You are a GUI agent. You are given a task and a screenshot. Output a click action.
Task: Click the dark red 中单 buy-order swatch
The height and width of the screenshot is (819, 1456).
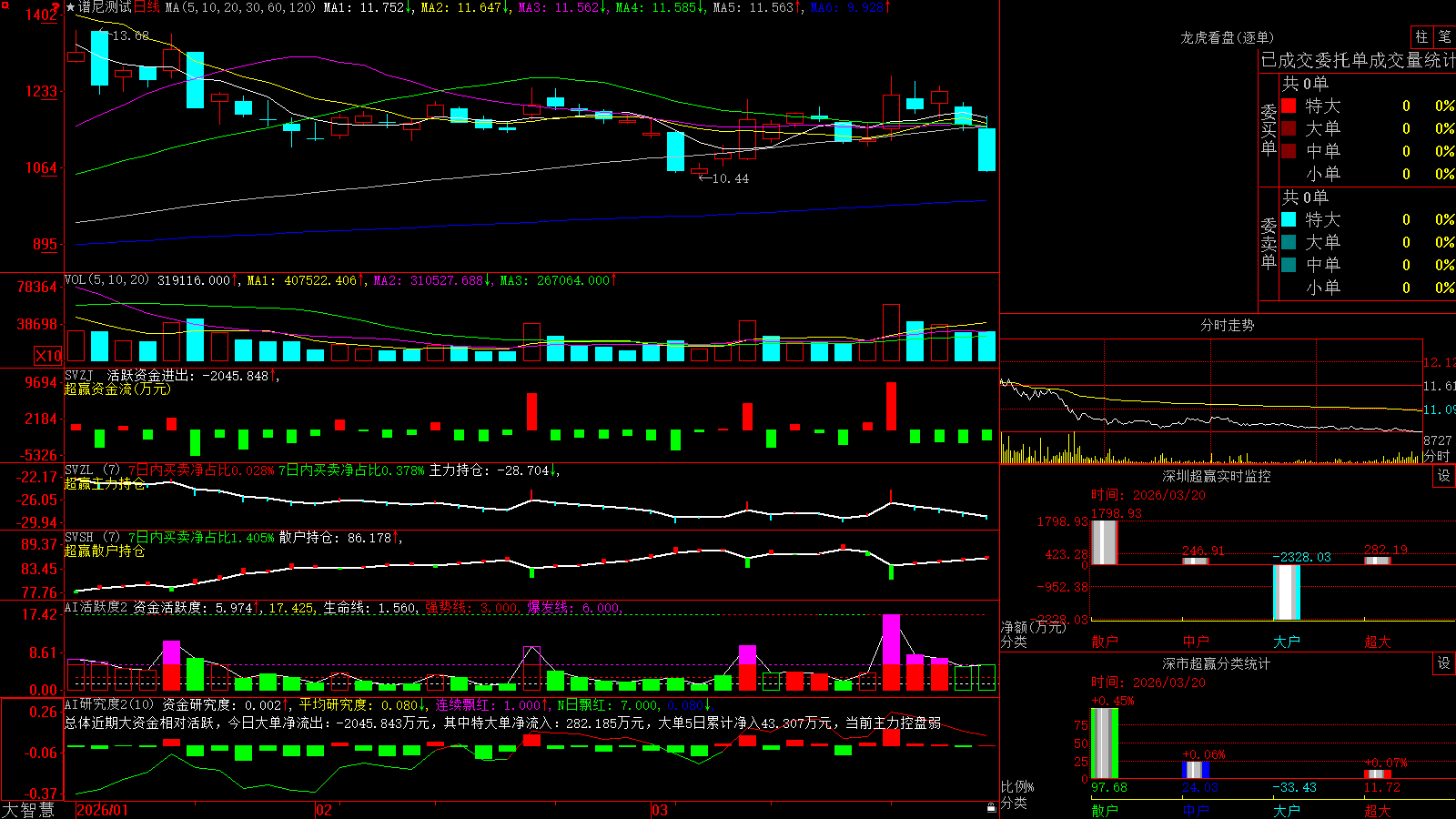coord(1289,151)
